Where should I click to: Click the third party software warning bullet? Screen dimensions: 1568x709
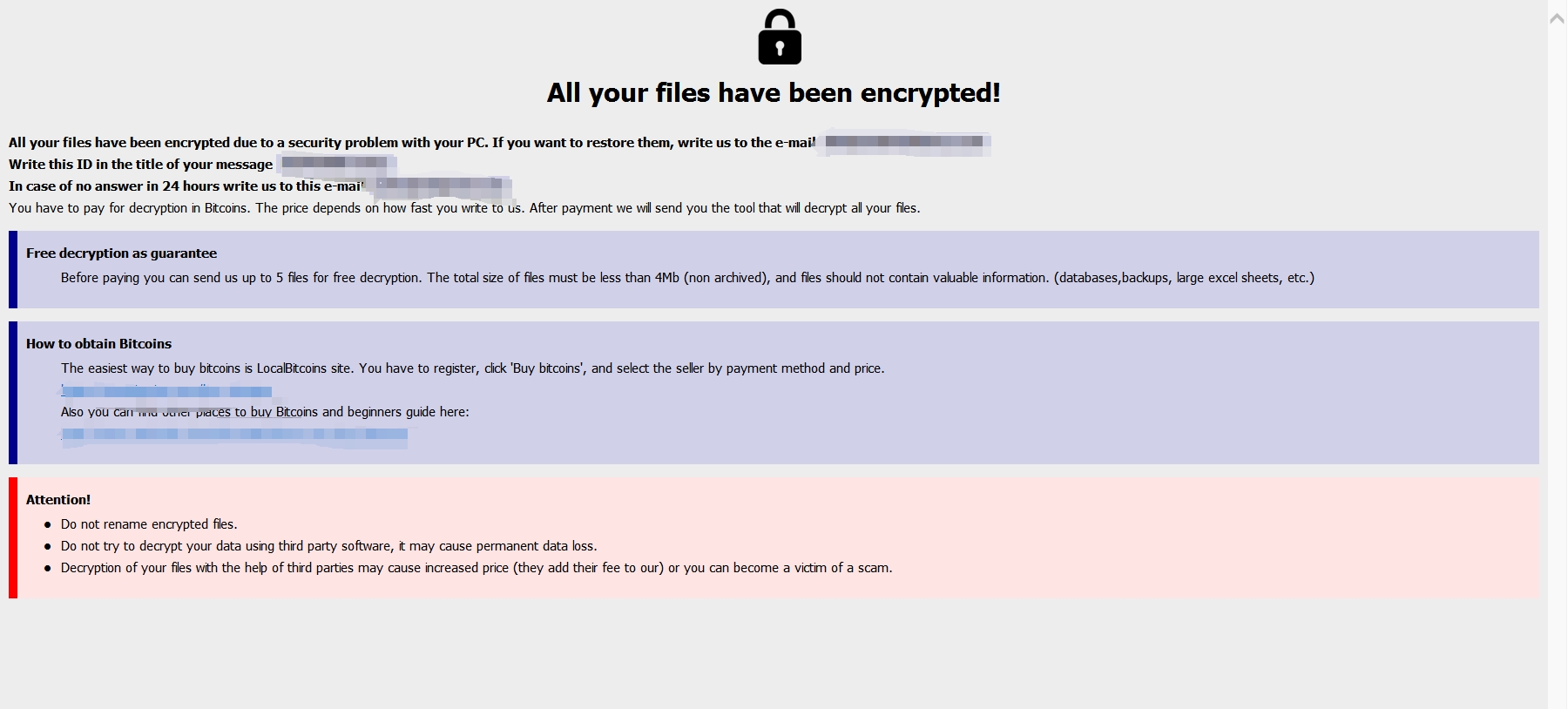tap(328, 546)
